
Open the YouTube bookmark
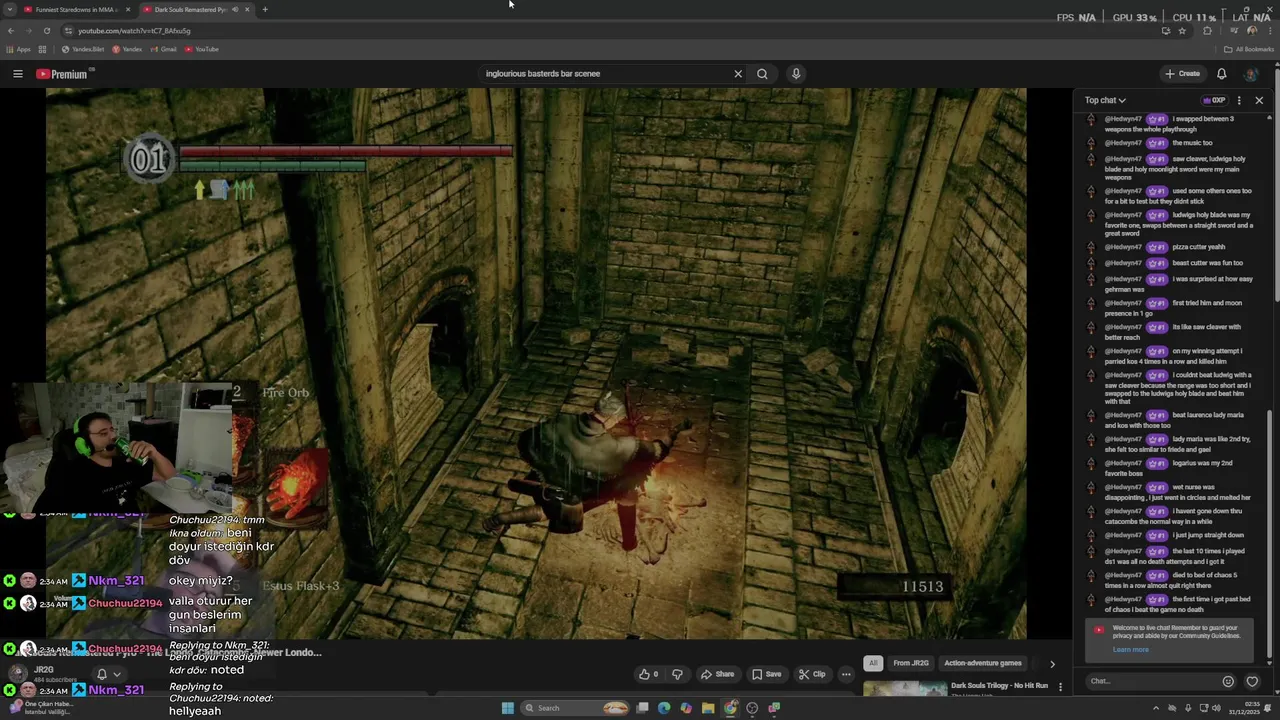(202, 49)
